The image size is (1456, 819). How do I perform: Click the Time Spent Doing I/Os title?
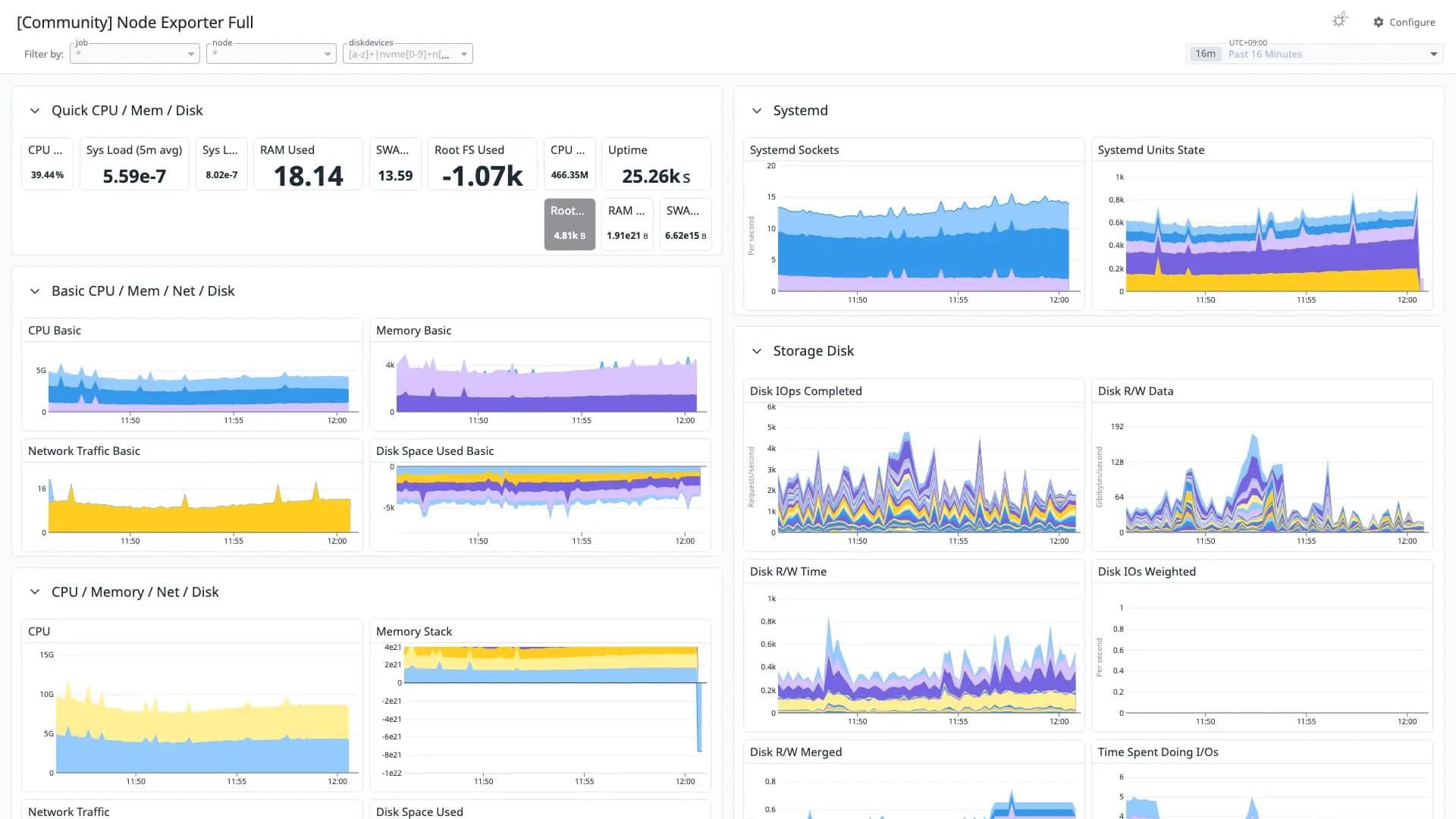[1158, 752]
